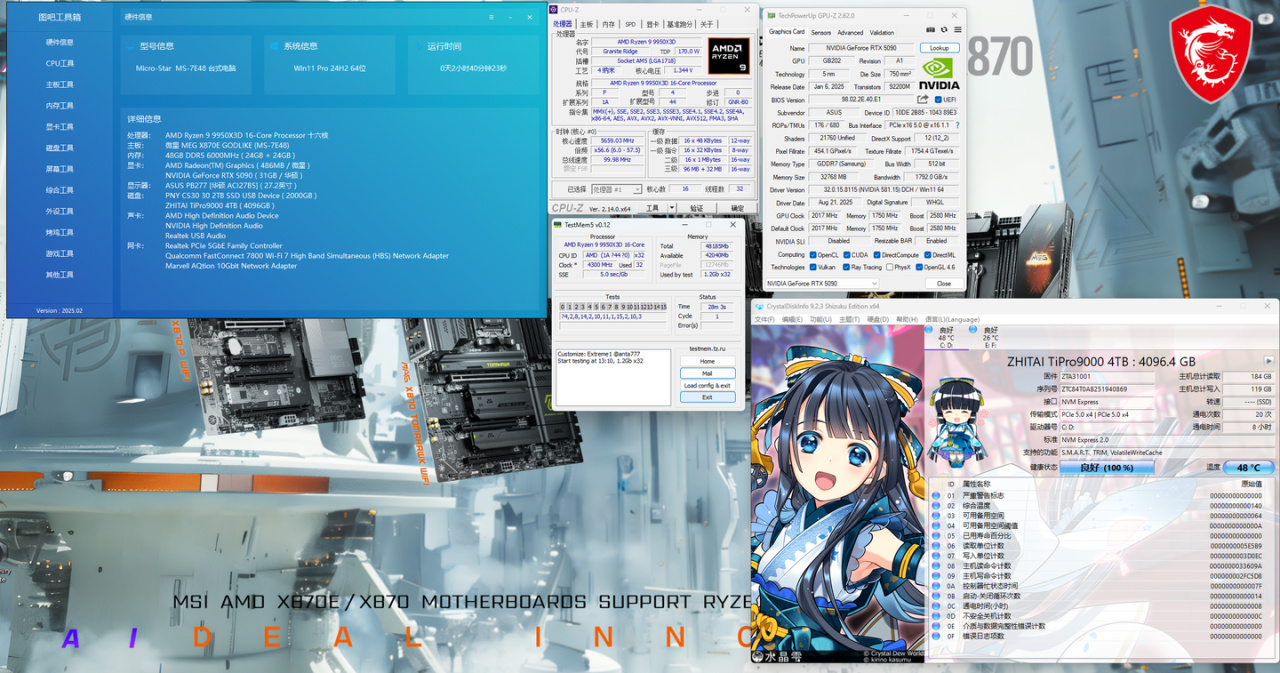Screen dimensions: 1280x673
Task: Click the Mail button in TestMem5
Action: (707, 373)
